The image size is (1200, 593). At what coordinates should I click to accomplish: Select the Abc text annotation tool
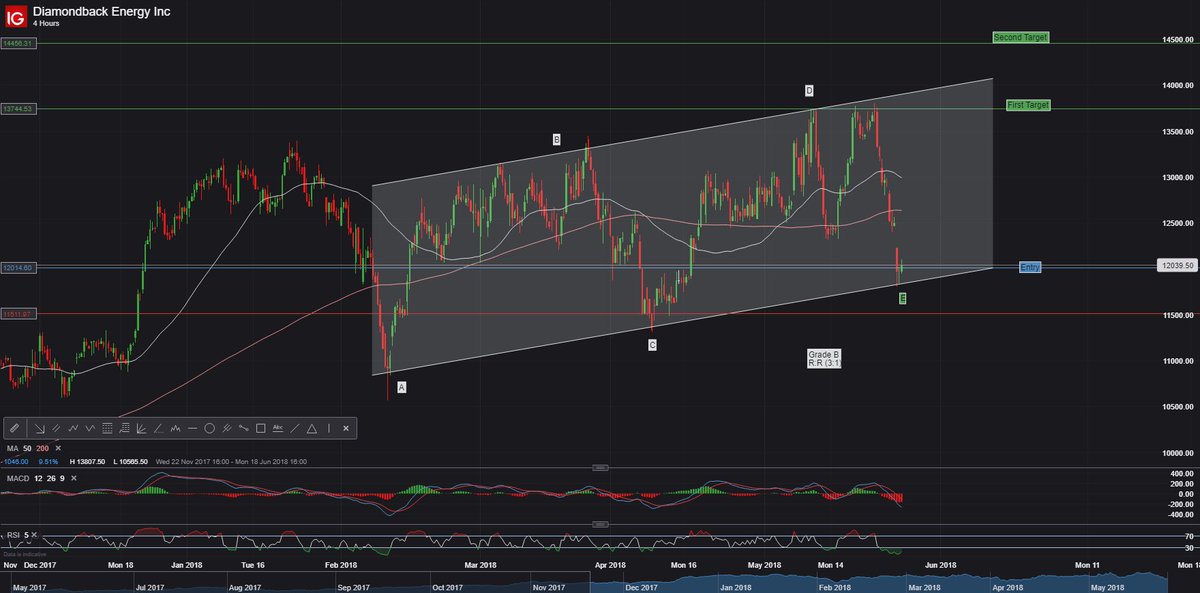pyautogui.click(x=278, y=428)
